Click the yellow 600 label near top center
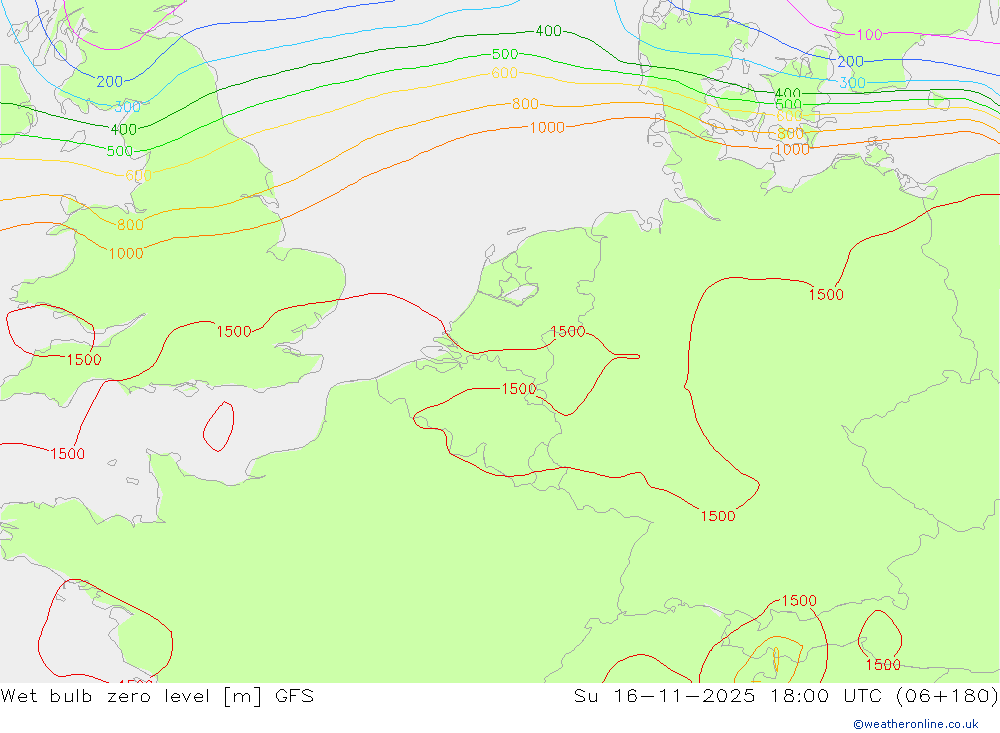The height and width of the screenshot is (733, 1000). [504, 73]
